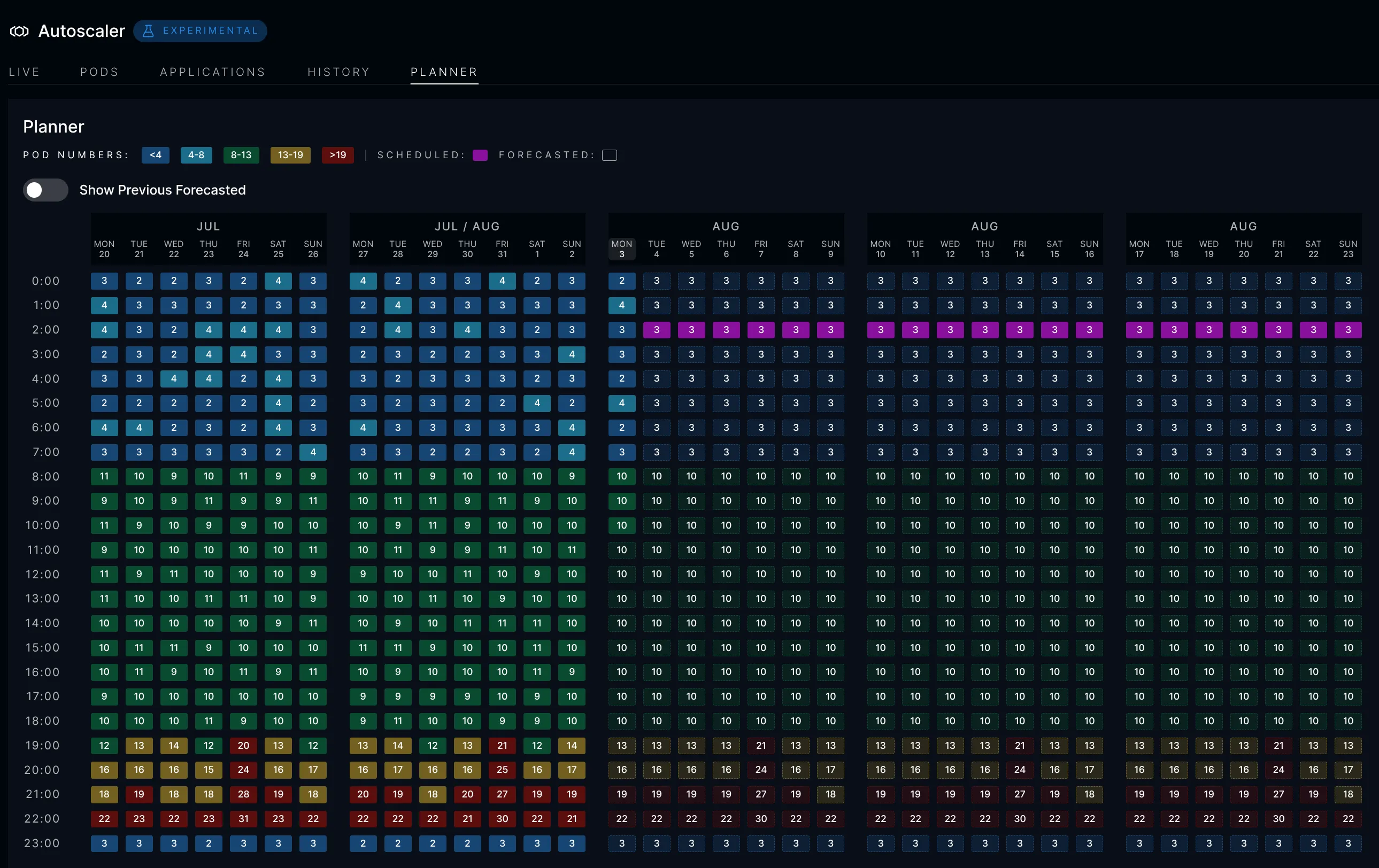
Task: Click the flask icon in Experimental badge
Action: [x=148, y=31]
